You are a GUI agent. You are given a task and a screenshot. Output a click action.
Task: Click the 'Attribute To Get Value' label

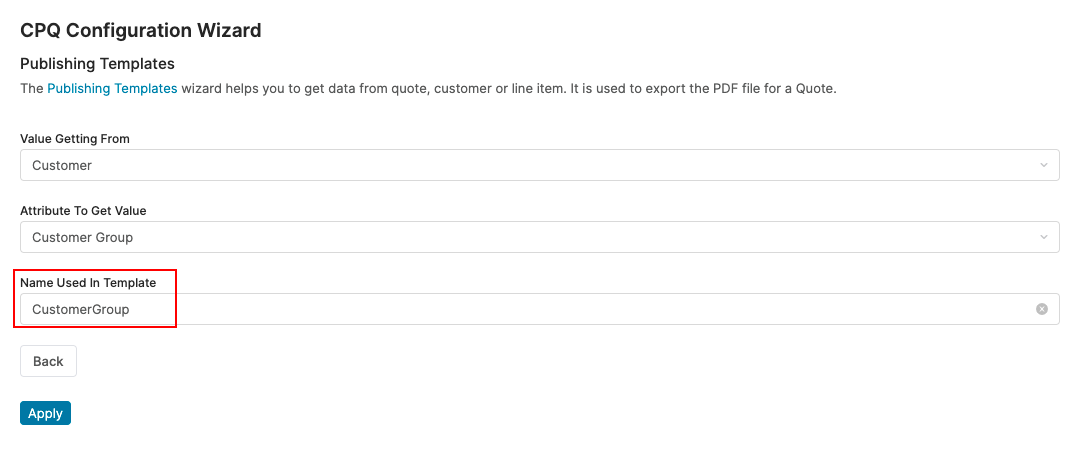pyautogui.click(x=83, y=210)
